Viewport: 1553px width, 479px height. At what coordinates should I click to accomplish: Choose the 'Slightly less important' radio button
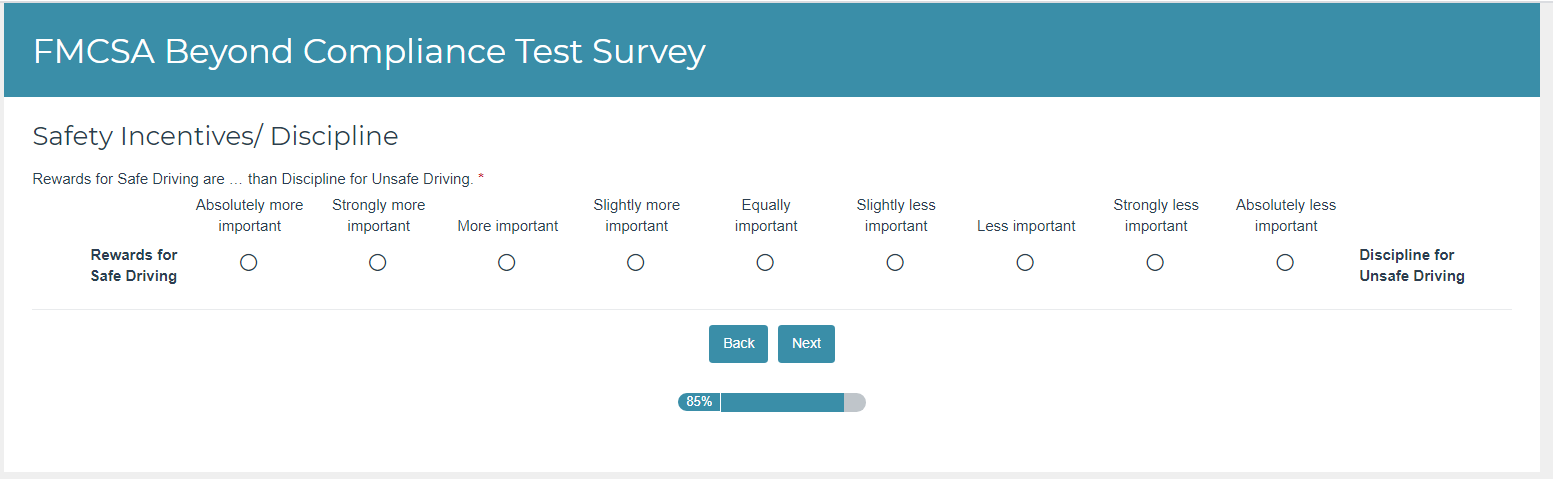tap(895, 262)
